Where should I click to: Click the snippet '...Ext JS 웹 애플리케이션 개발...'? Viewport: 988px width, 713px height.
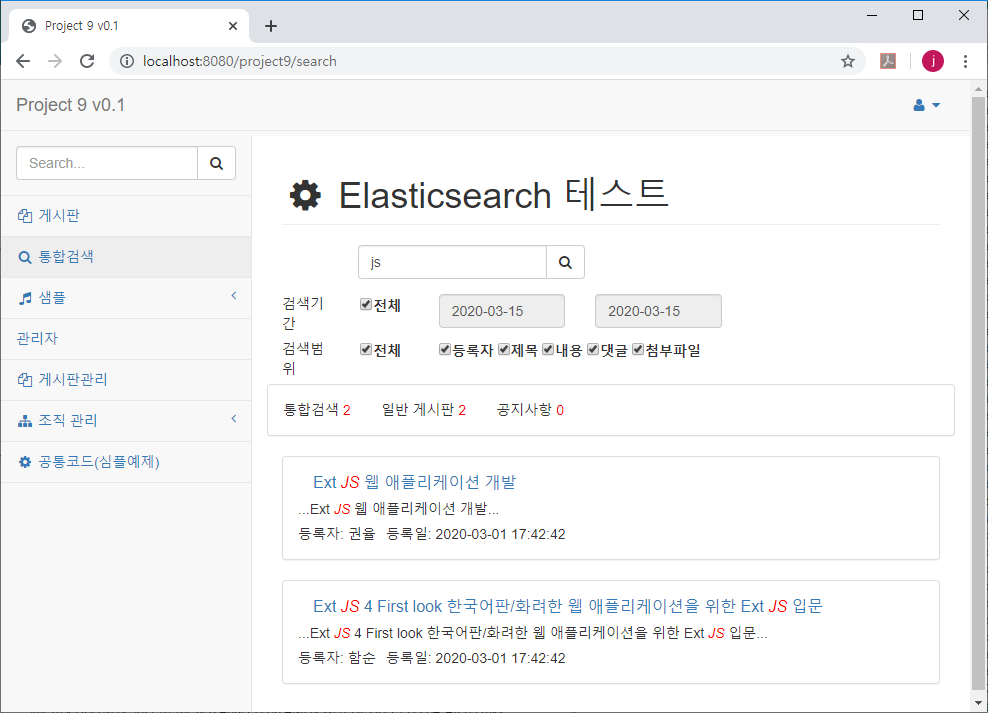tap(398, 509)
